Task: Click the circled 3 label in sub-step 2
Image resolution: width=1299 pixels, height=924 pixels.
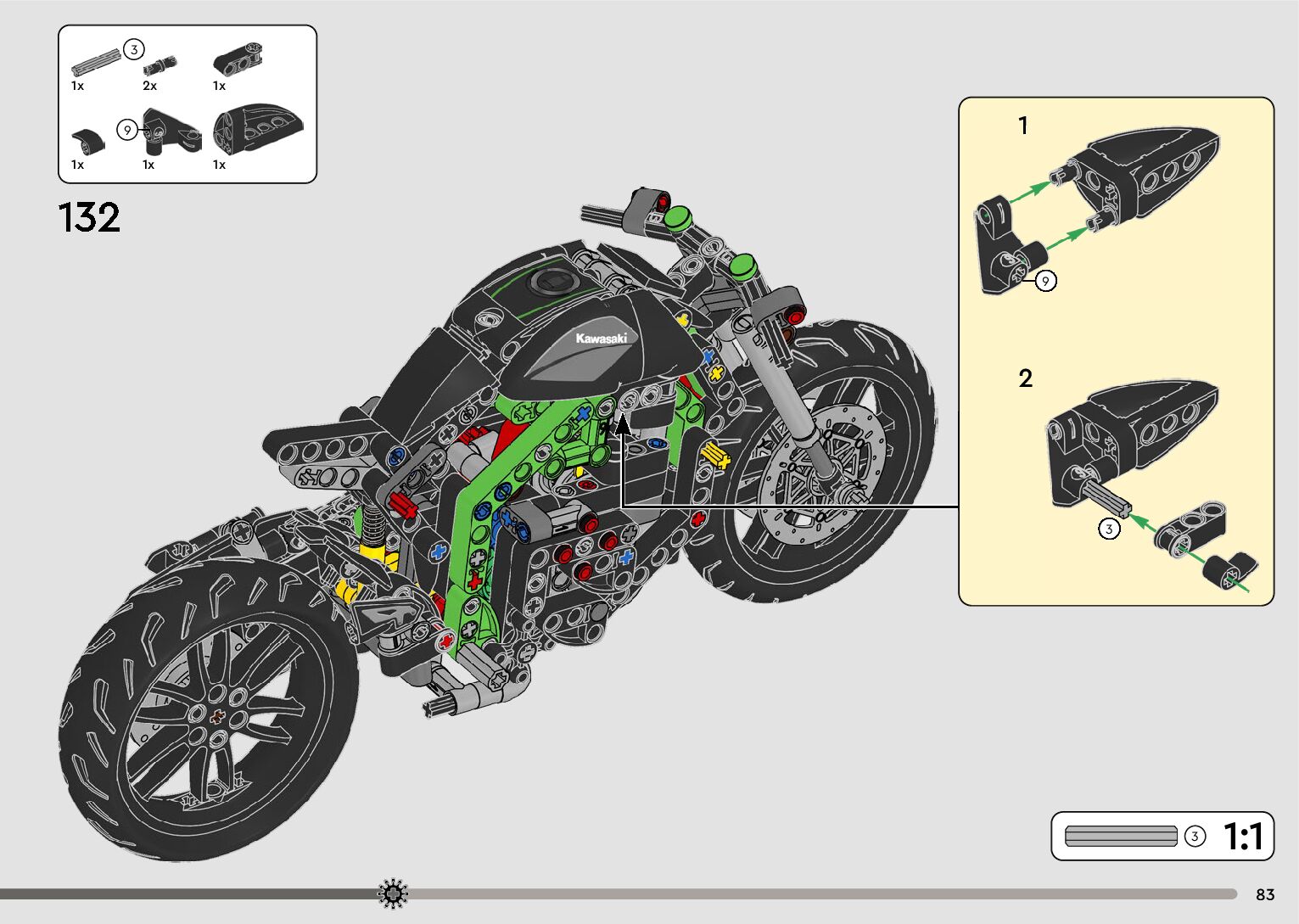Action: 1108,529
